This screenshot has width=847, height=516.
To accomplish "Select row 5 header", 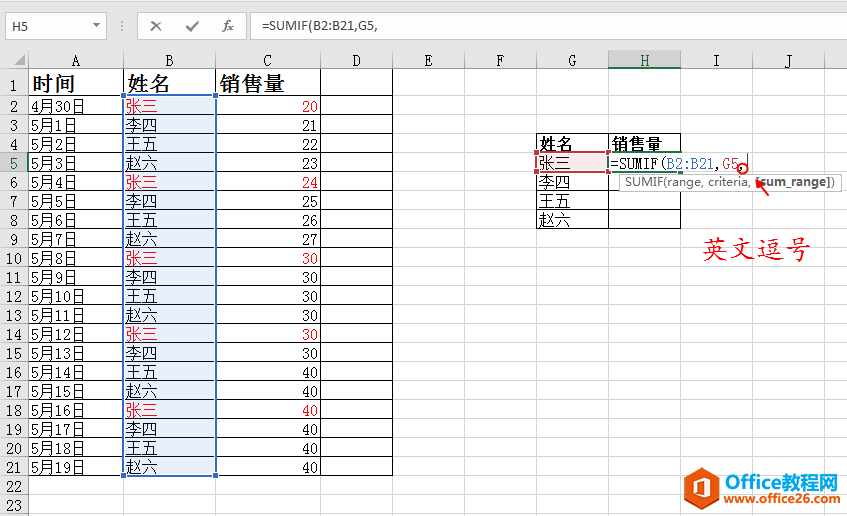I will (14, 163).
